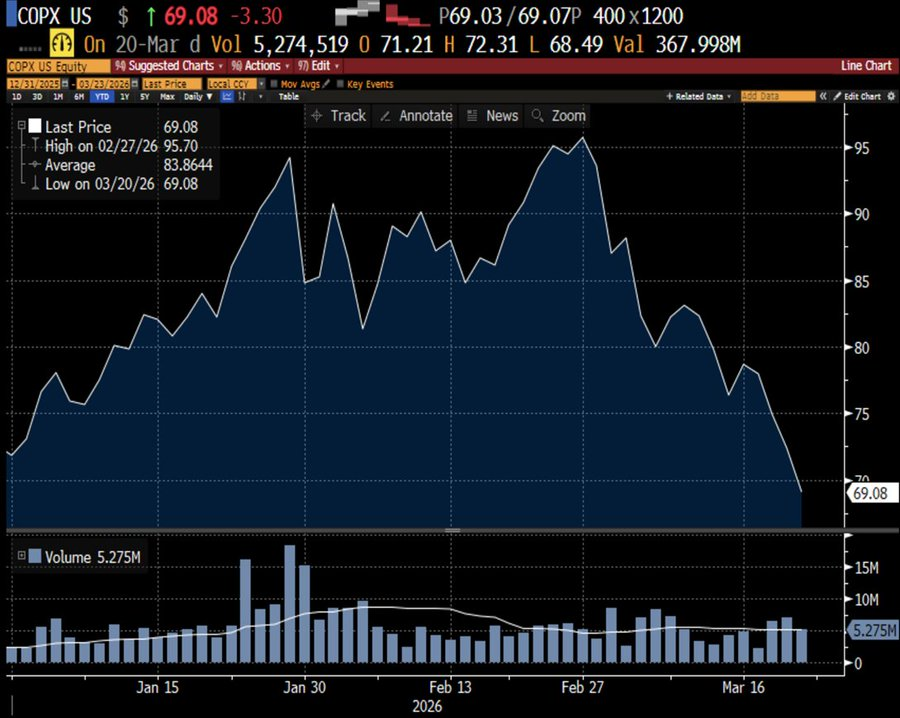This screenshot has width=900, height=718.
Task: Edit moving averages with the pencil icon
Action: pyautogui.click(x=326, y=84)
